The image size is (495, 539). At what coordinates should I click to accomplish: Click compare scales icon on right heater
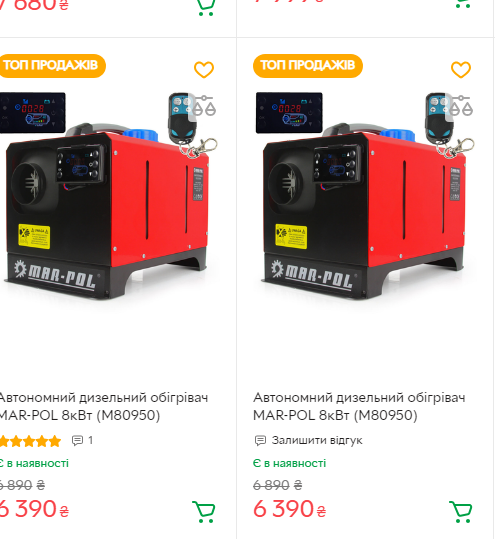click(461, 106)
